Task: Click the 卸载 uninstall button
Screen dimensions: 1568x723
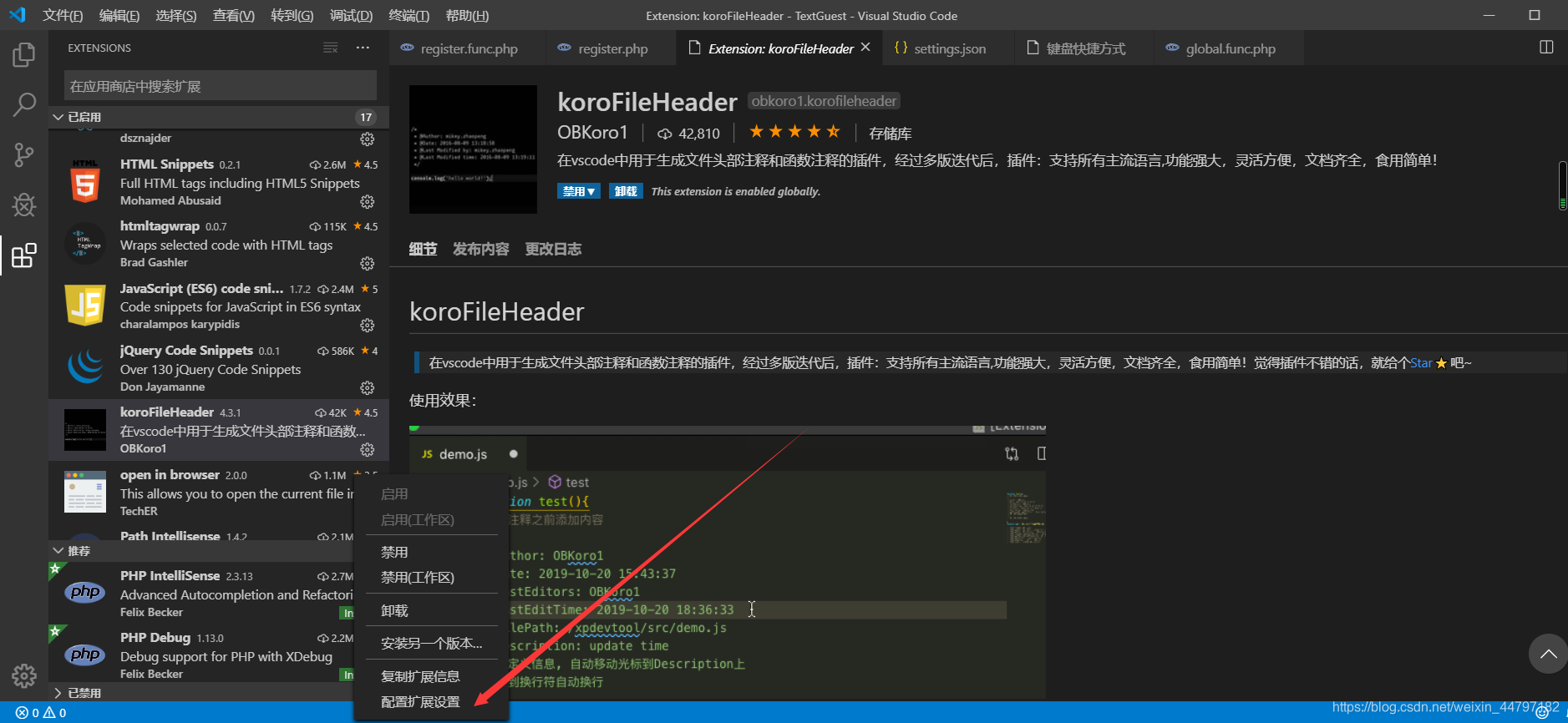Action: pos(626,191)
